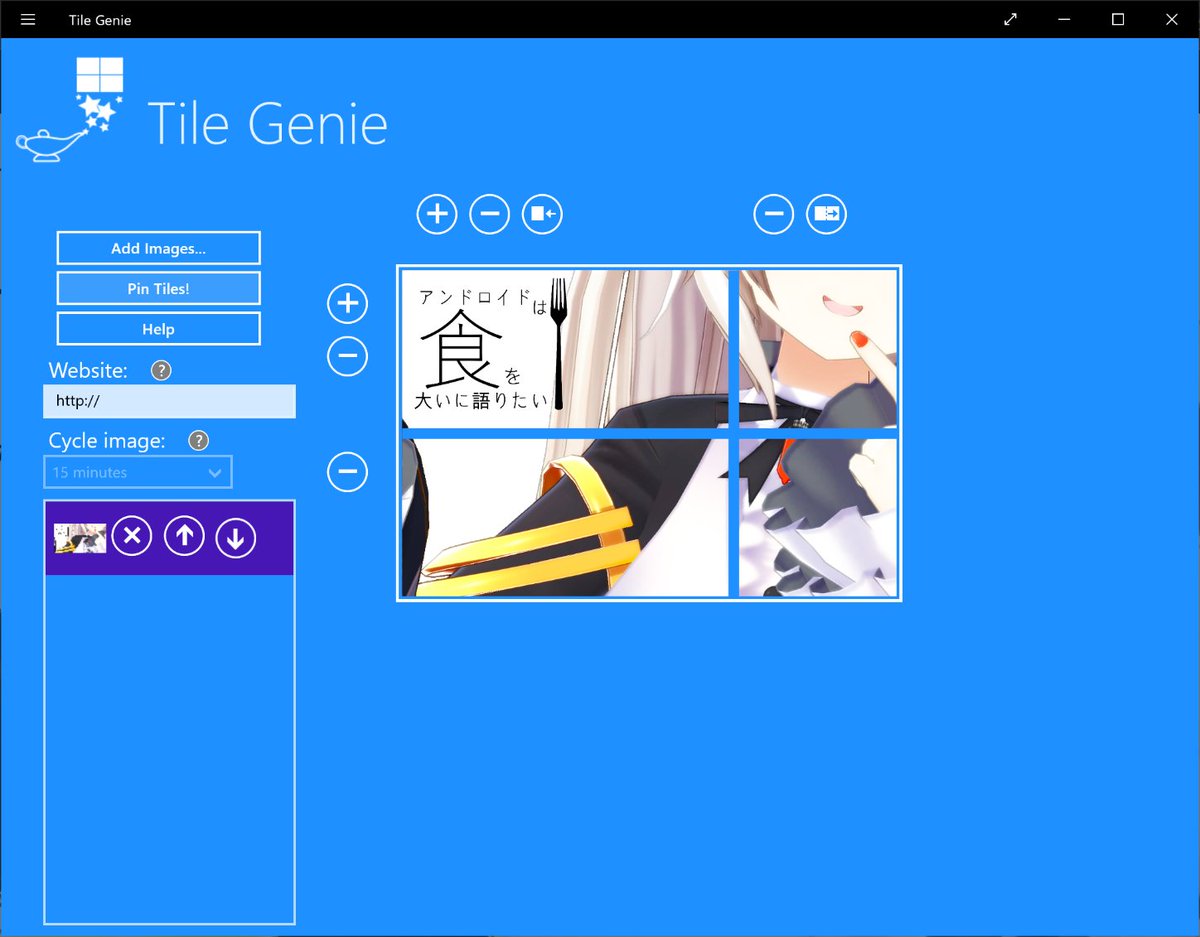Screen dimensions: 1200x937
Task: Open the hamburger menu in title bar
Action: click(x=28, y=19)
